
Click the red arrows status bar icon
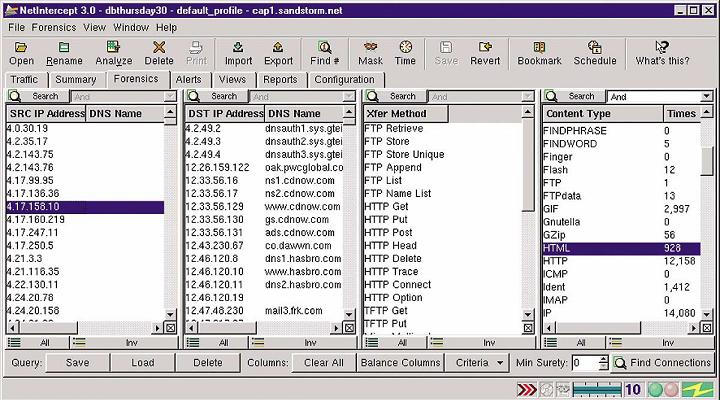tap(526, 390)
